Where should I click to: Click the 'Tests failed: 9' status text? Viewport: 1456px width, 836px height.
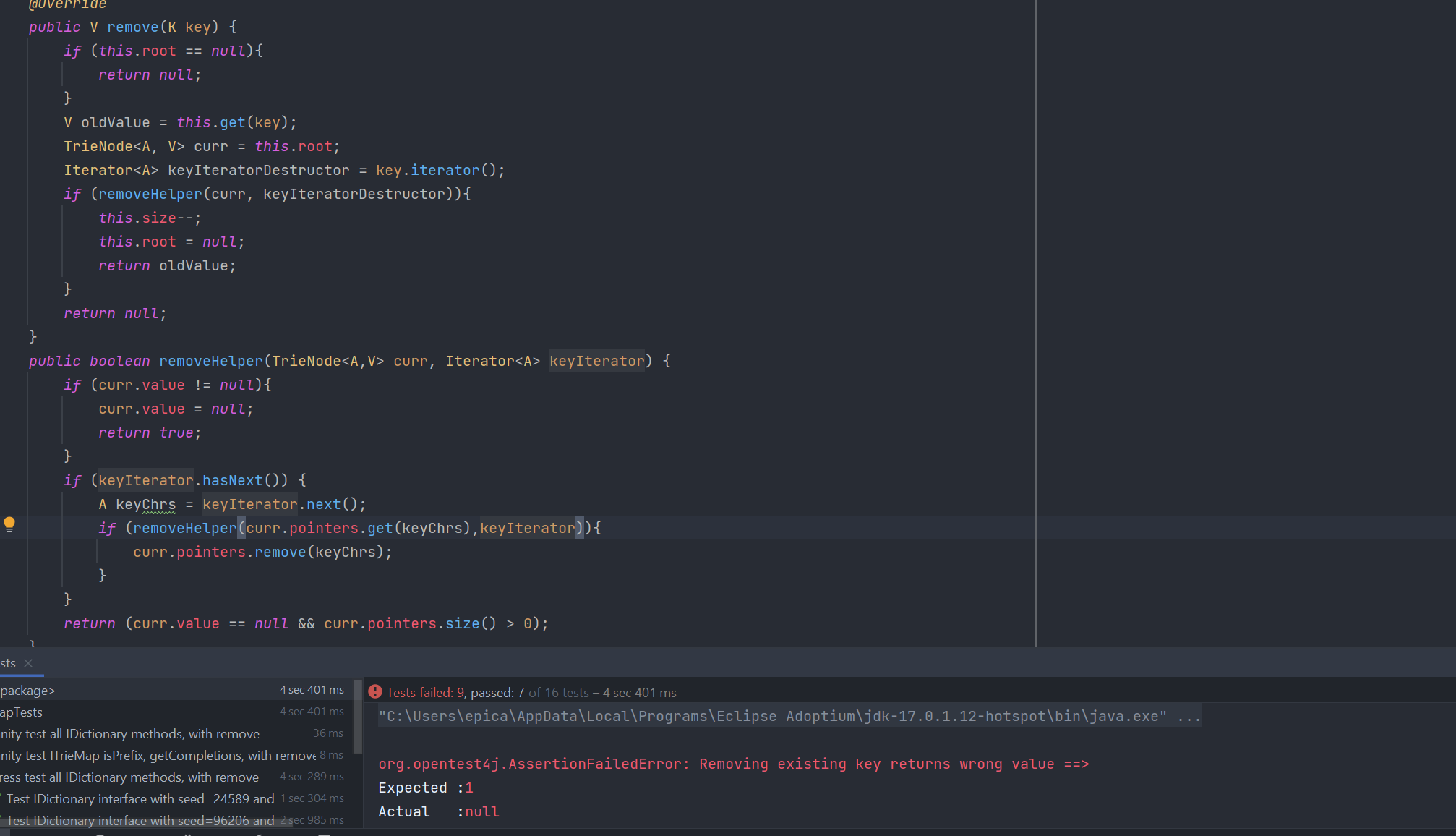coord(425,692)
